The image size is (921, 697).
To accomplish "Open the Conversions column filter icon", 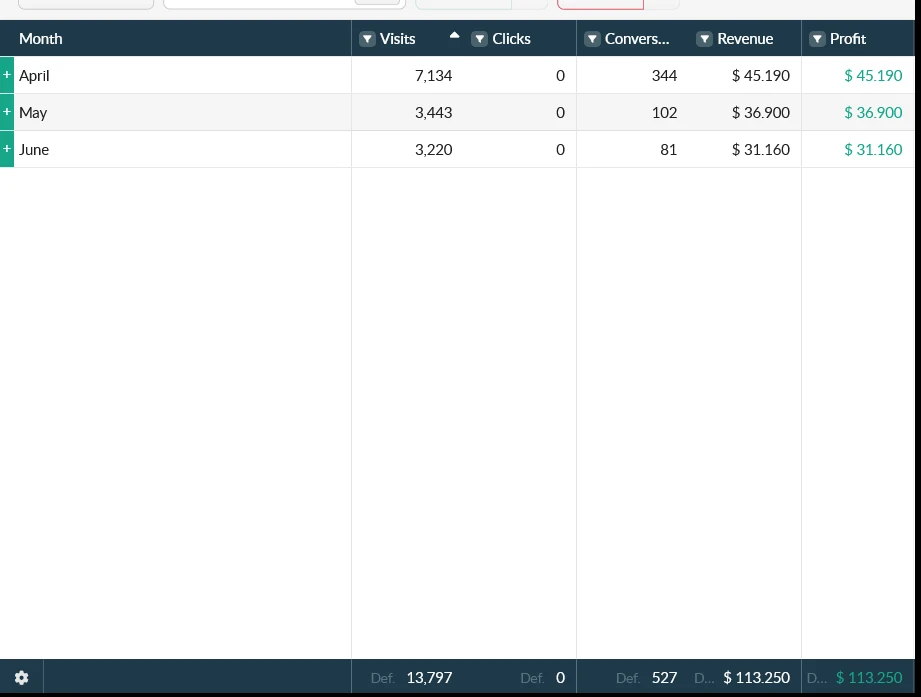I will (592, 39).
